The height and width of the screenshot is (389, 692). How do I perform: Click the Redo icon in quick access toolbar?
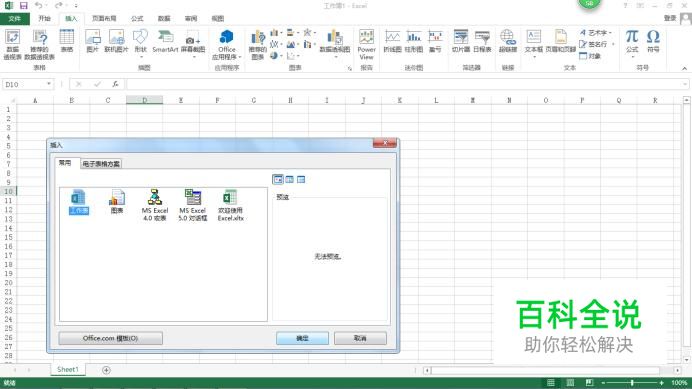(x=58, y=6)
